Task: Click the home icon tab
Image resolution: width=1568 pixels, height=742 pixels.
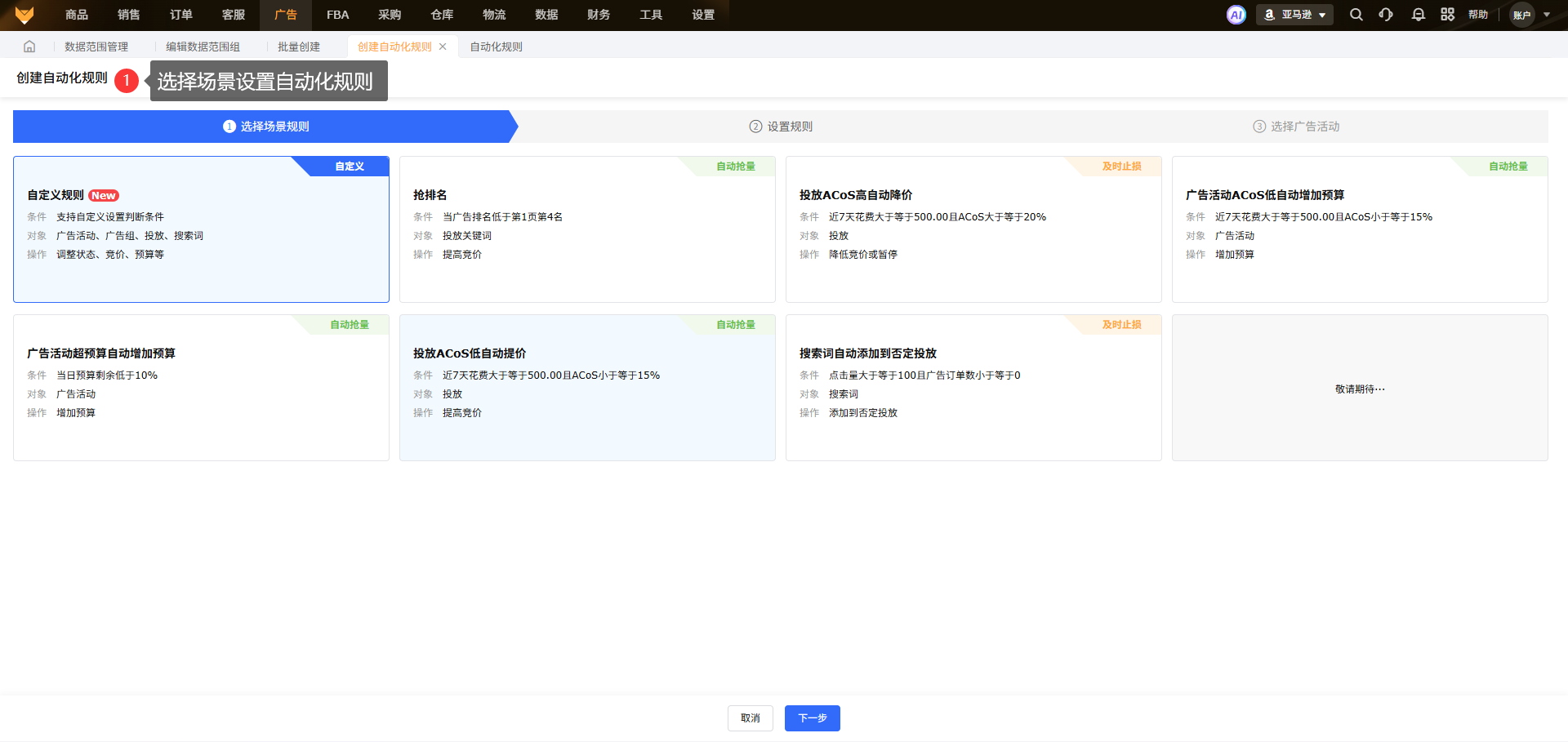Action: (29, 47)
